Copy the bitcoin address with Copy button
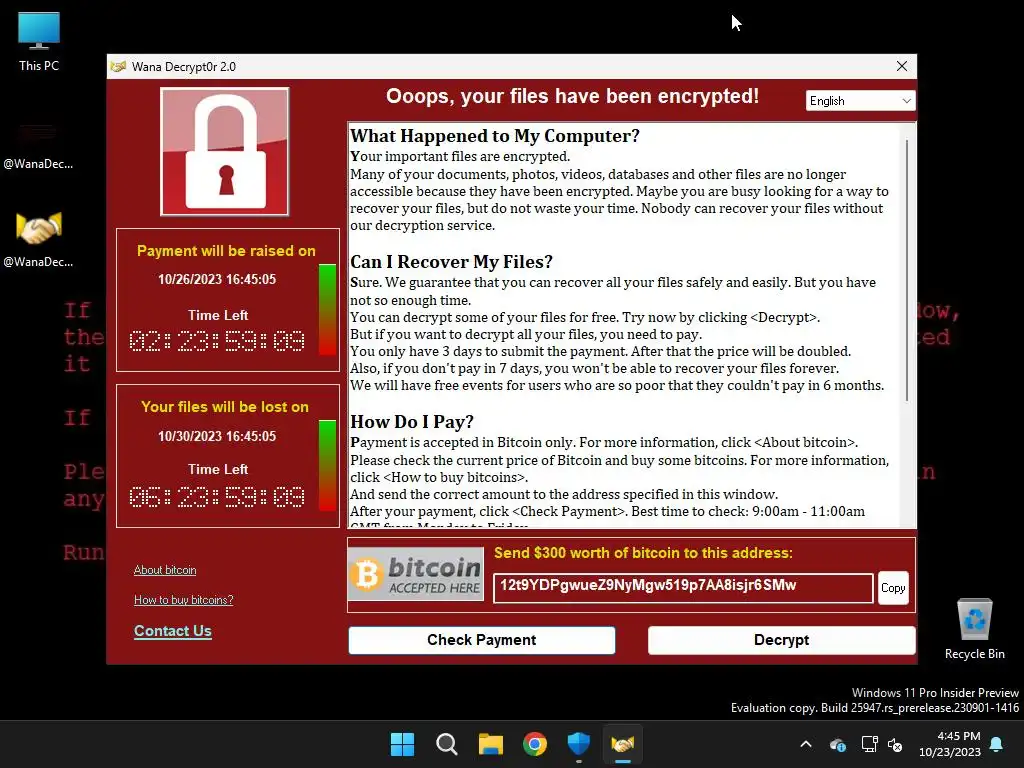 (893, 588)
